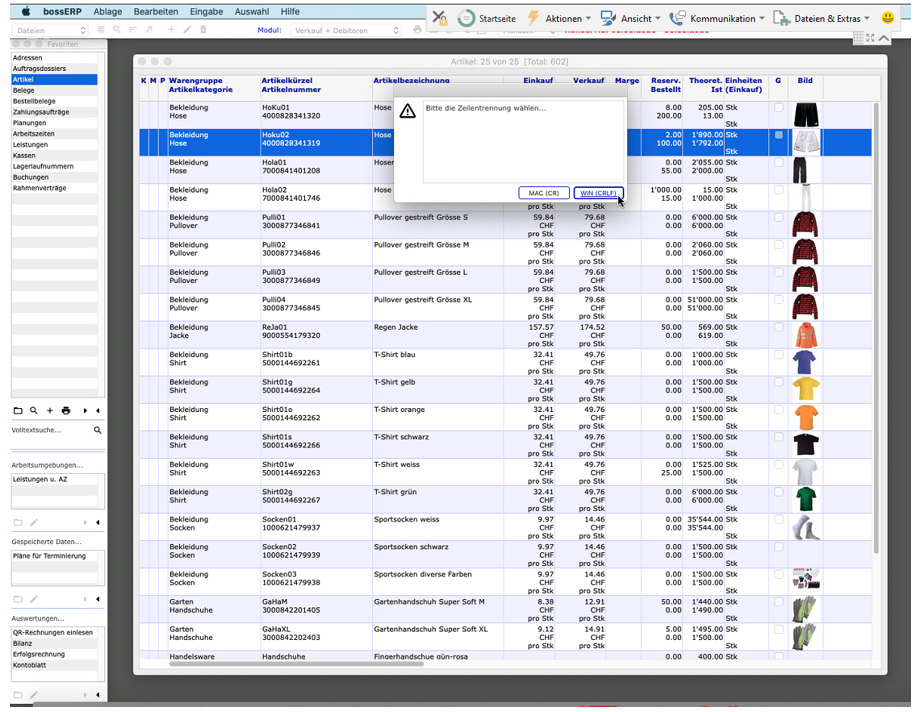Choose the MAC (CR) button
Viewport: 915px width, 712px height.
point(543,193)
